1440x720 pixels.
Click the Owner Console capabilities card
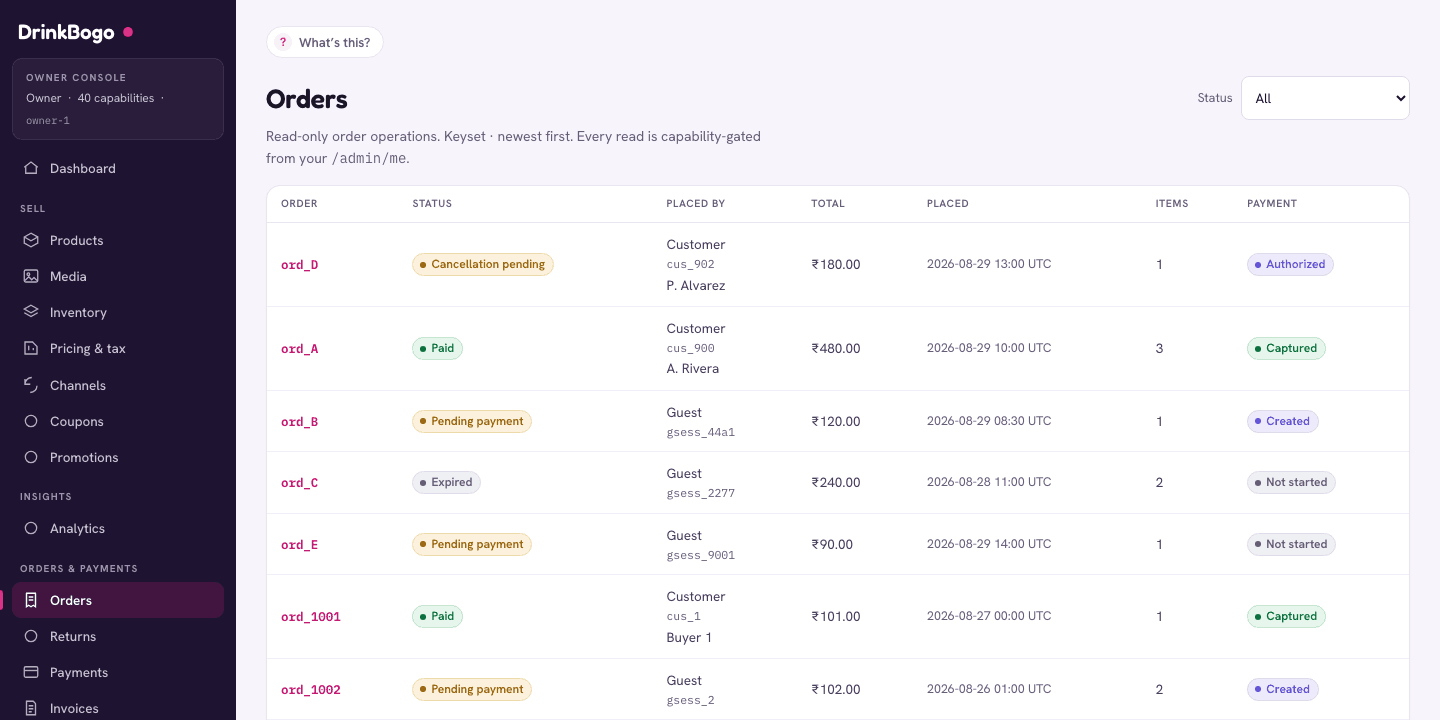pyautogui.click(x=118, y=98)
